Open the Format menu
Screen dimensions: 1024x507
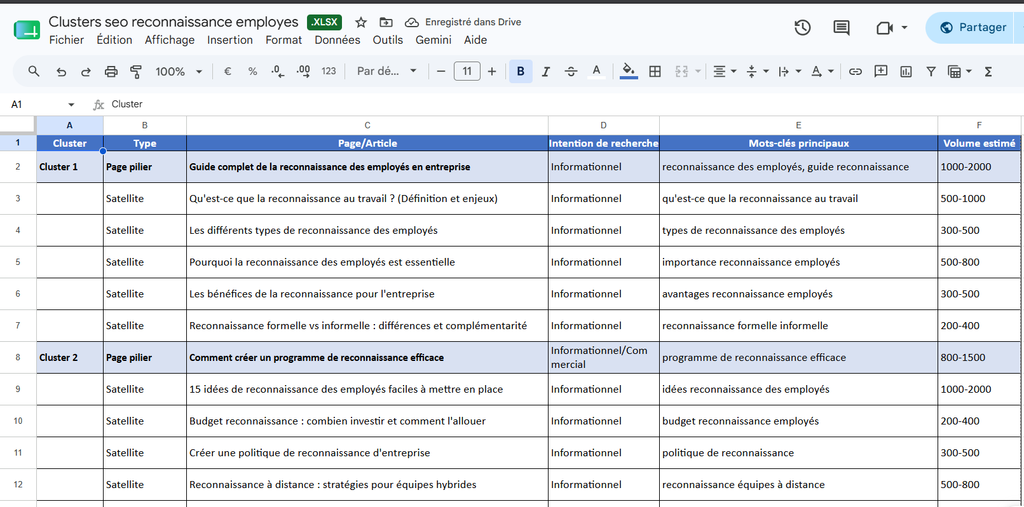pyautogui.click(x=283, y=40)
